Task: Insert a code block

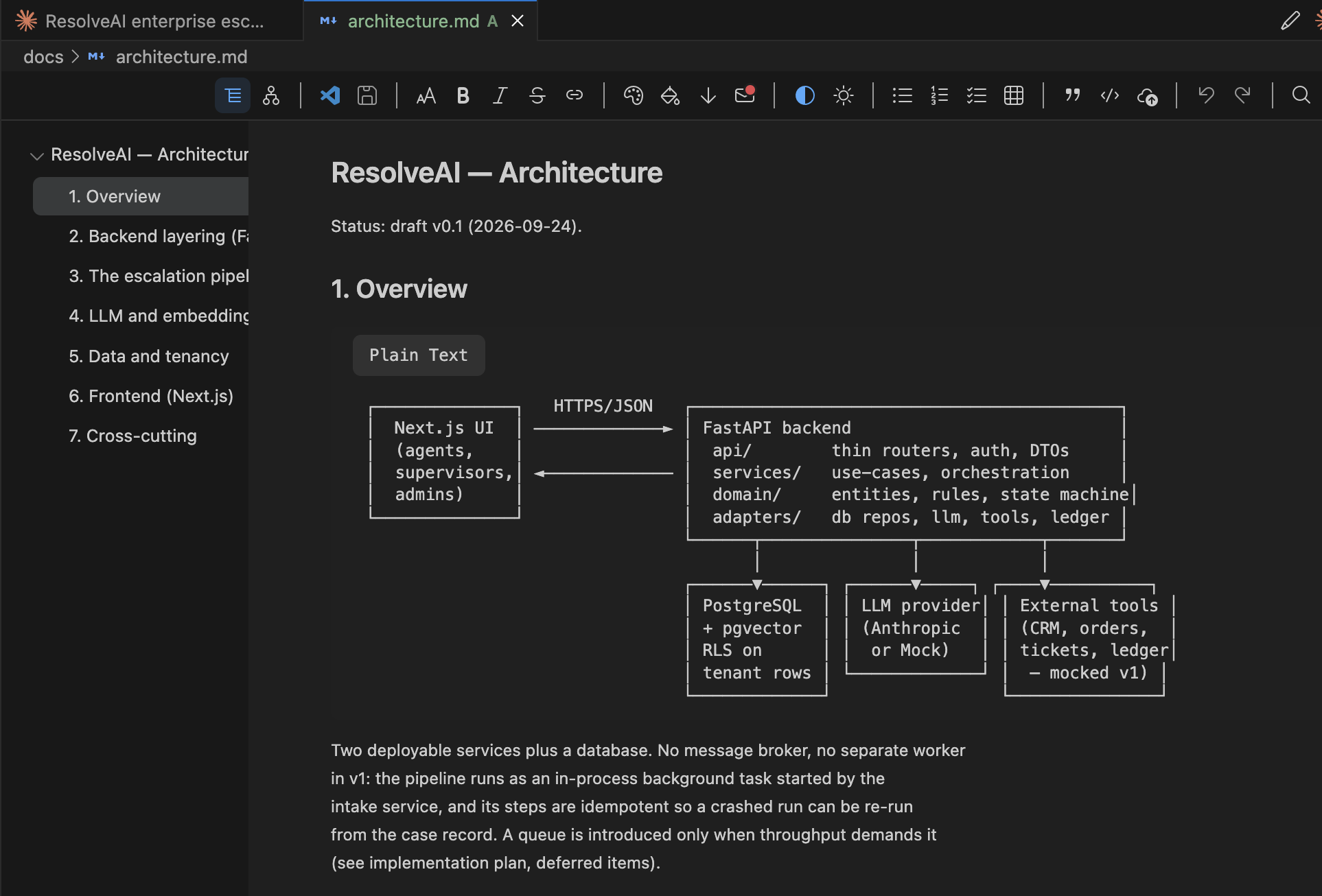Action: [x=1110, y=95]
